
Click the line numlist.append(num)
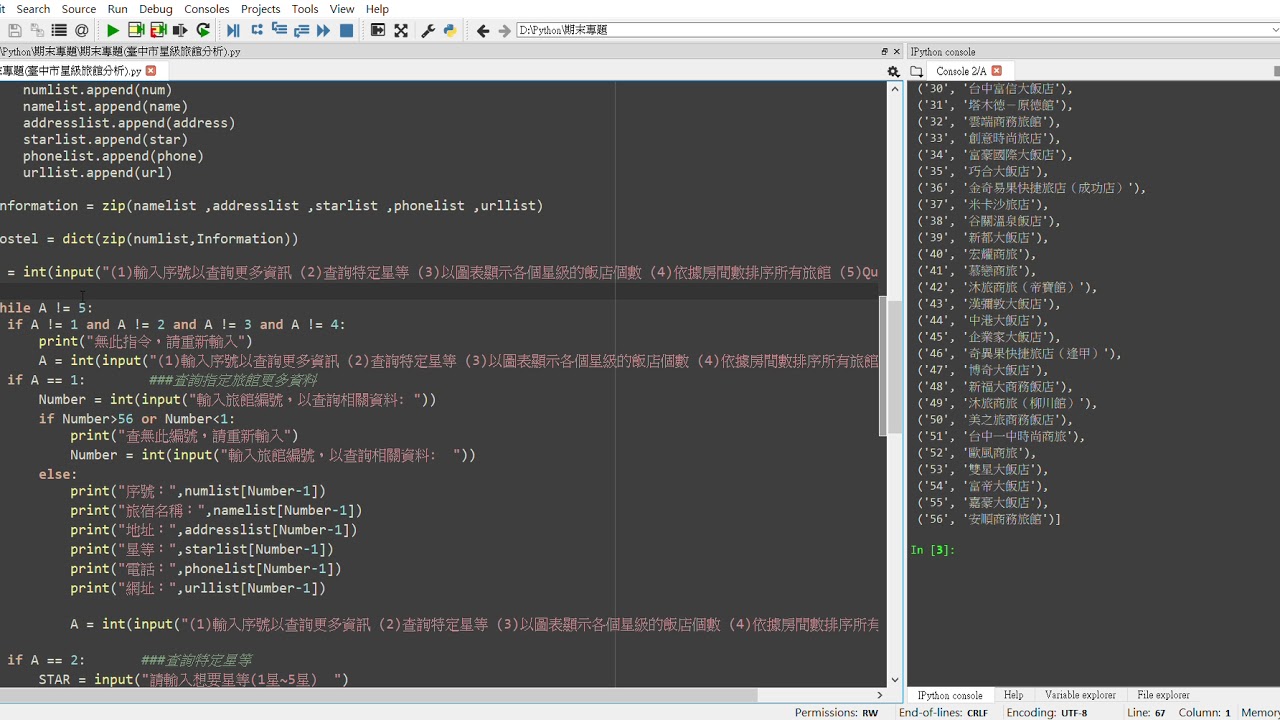97,90
